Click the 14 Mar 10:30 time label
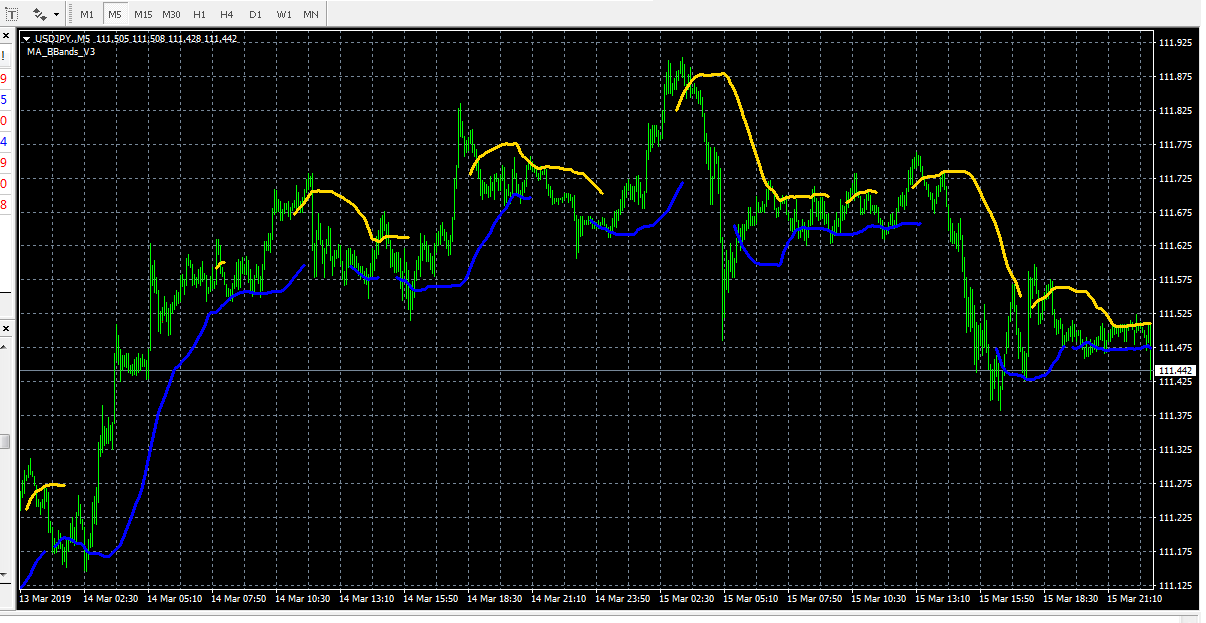The height and width of the screenshot is (623, 1206). pos(303,598)
